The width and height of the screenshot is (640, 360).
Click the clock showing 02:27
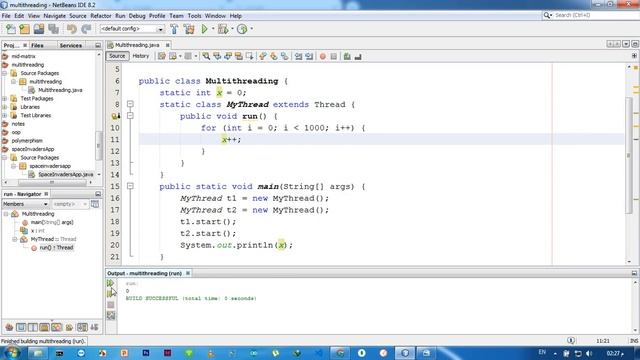click(x=616, y=353)
